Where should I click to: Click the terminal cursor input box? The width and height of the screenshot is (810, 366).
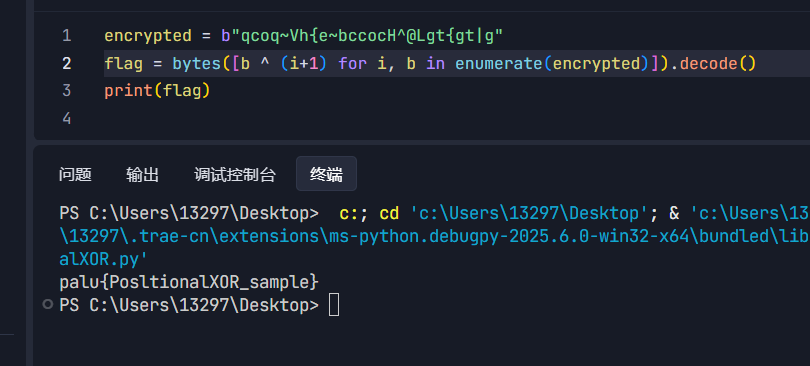[x=334, y=305]
